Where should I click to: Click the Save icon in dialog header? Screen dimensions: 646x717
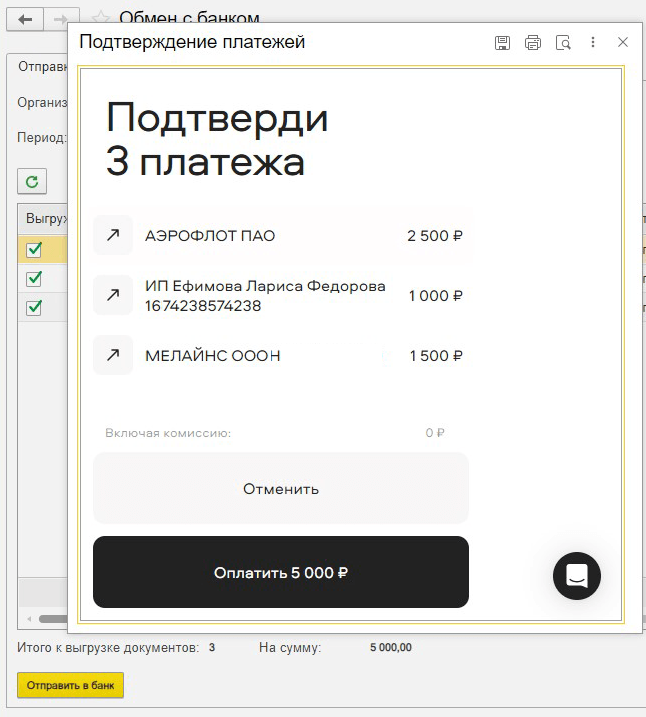pyautogui.click(x=502, y=43)
